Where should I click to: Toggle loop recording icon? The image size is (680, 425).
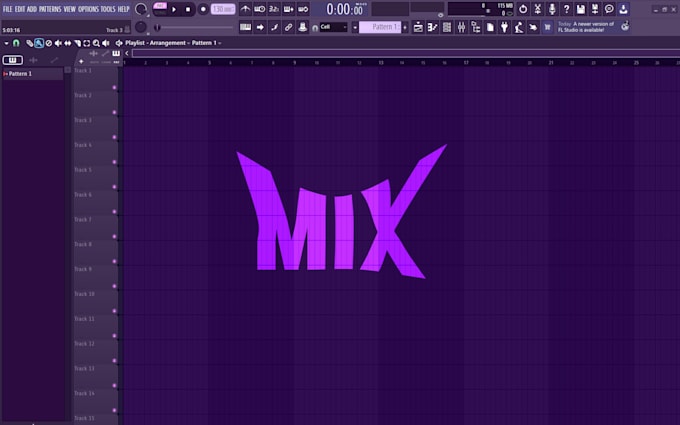point(303,9)
